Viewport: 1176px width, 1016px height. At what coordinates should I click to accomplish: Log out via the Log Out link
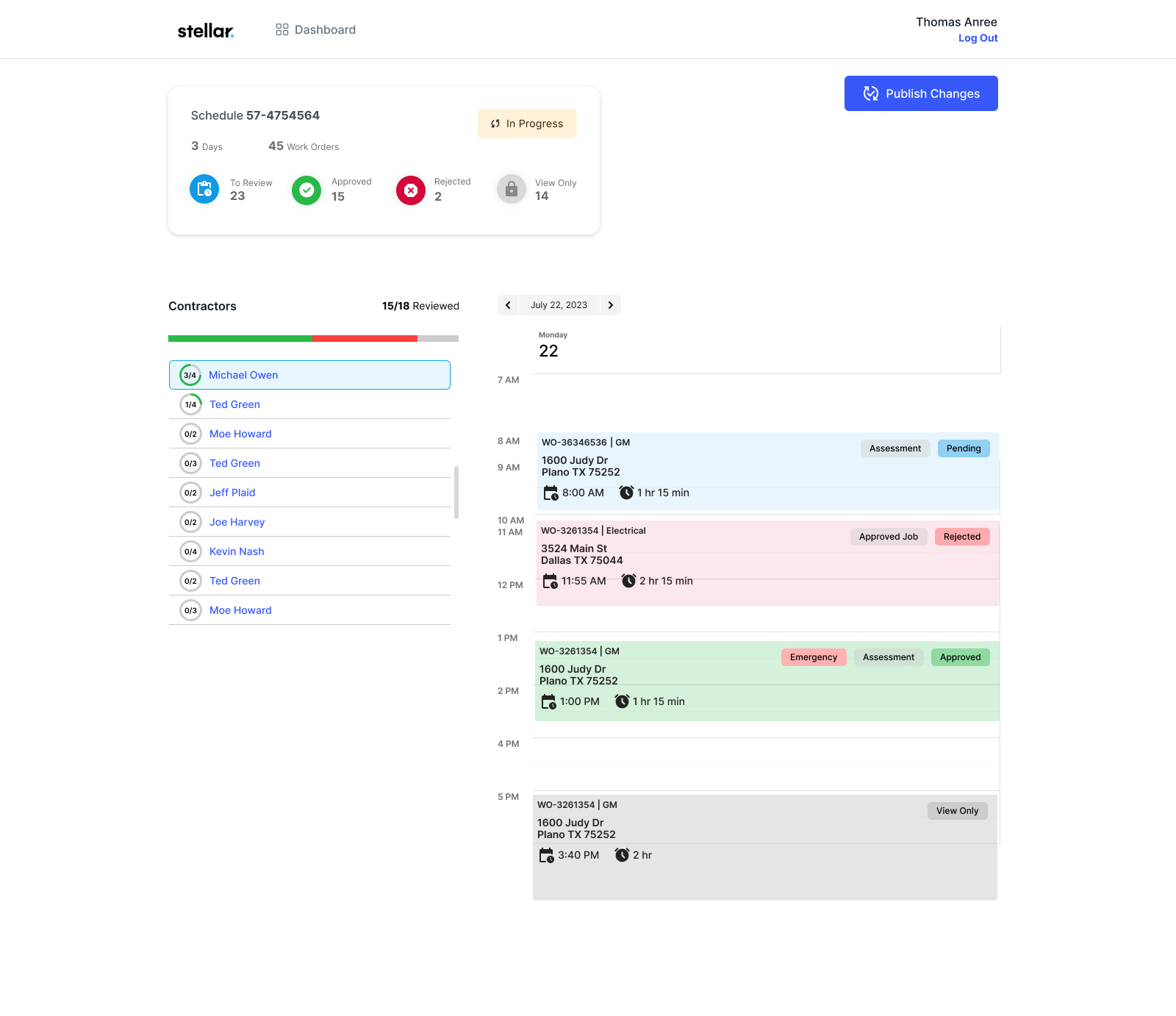(x=978, y=38)
